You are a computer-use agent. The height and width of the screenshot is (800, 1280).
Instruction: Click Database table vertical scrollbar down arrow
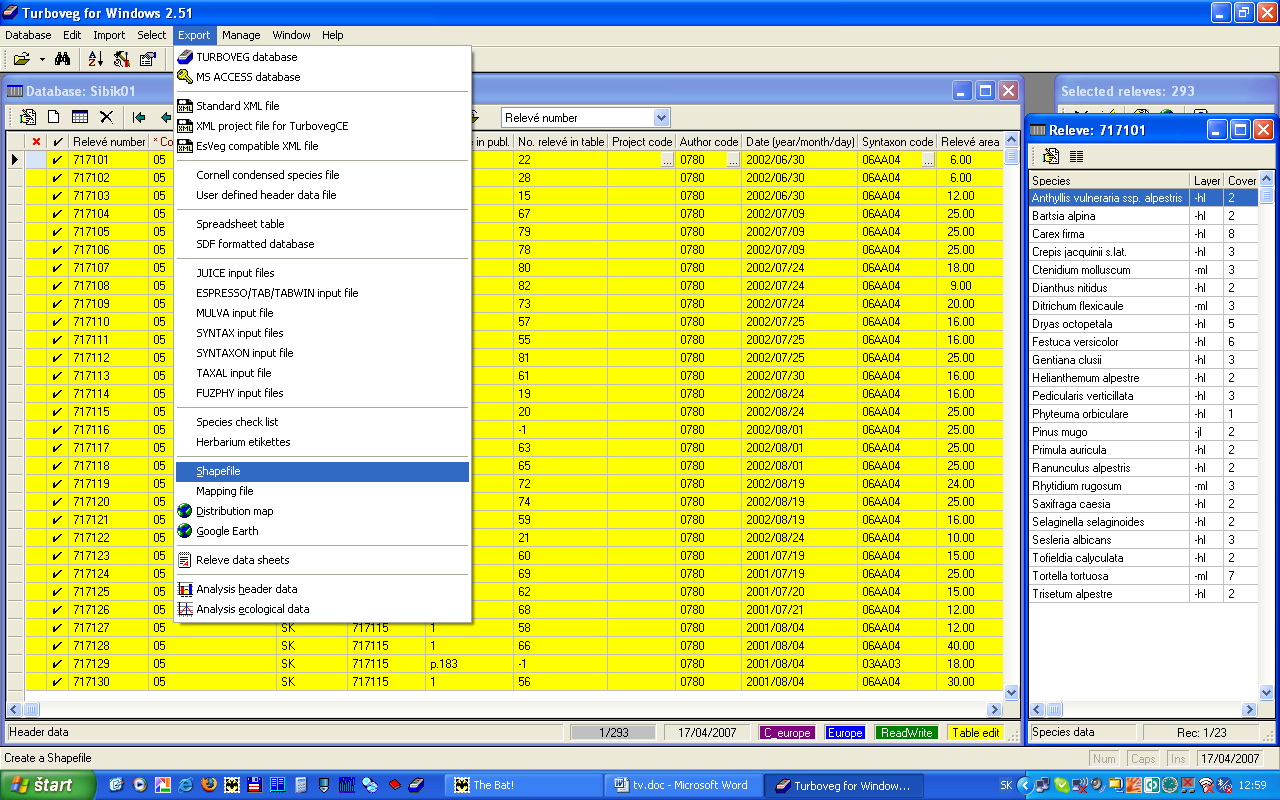[1011, 692]
